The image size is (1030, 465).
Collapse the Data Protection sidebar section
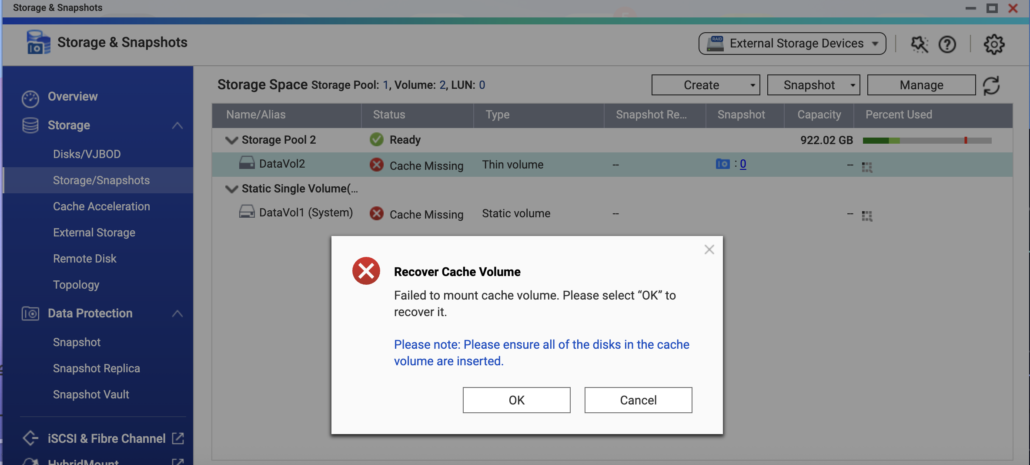(177, 314)
